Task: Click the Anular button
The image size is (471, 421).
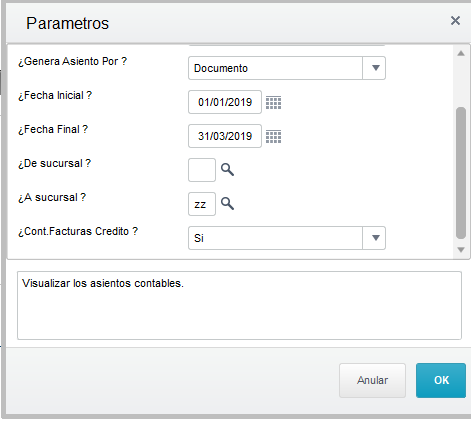Action: click(x=372, y=380)
